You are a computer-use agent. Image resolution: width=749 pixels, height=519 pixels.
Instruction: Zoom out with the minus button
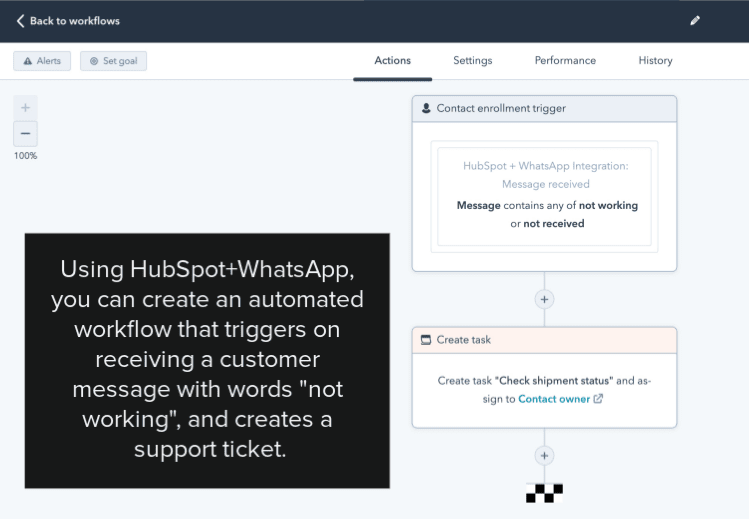click(x=25, y=134)
